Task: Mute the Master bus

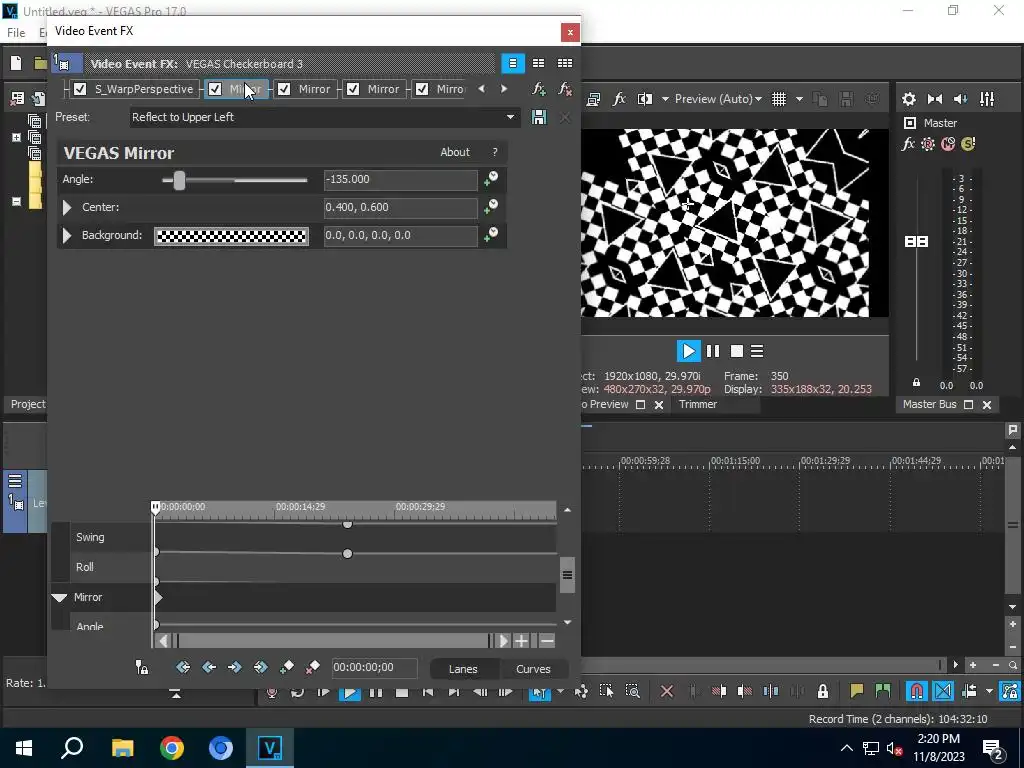Action: coord(948,144)
